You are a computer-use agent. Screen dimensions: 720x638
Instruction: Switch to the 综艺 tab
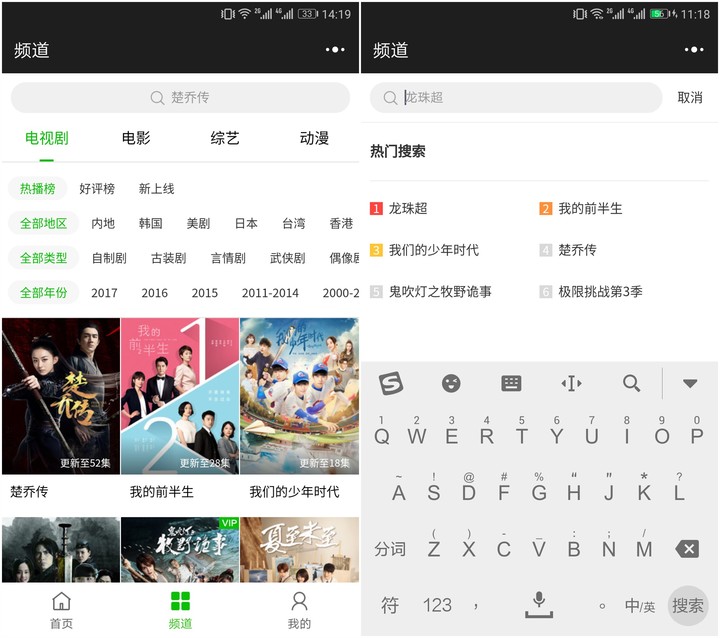point(225,138)
